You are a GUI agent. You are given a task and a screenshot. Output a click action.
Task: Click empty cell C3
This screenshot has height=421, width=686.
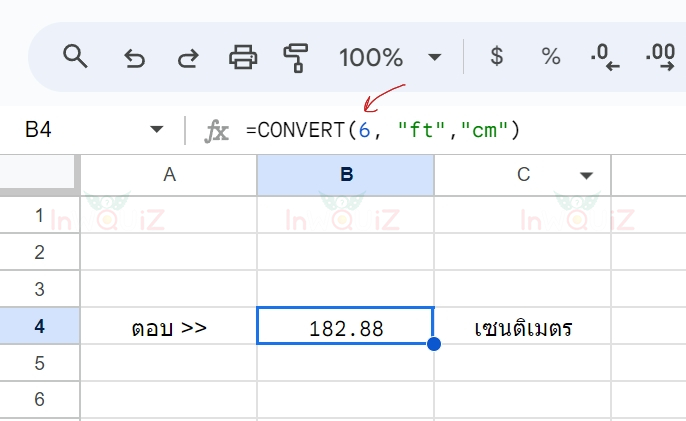(523, 289)
